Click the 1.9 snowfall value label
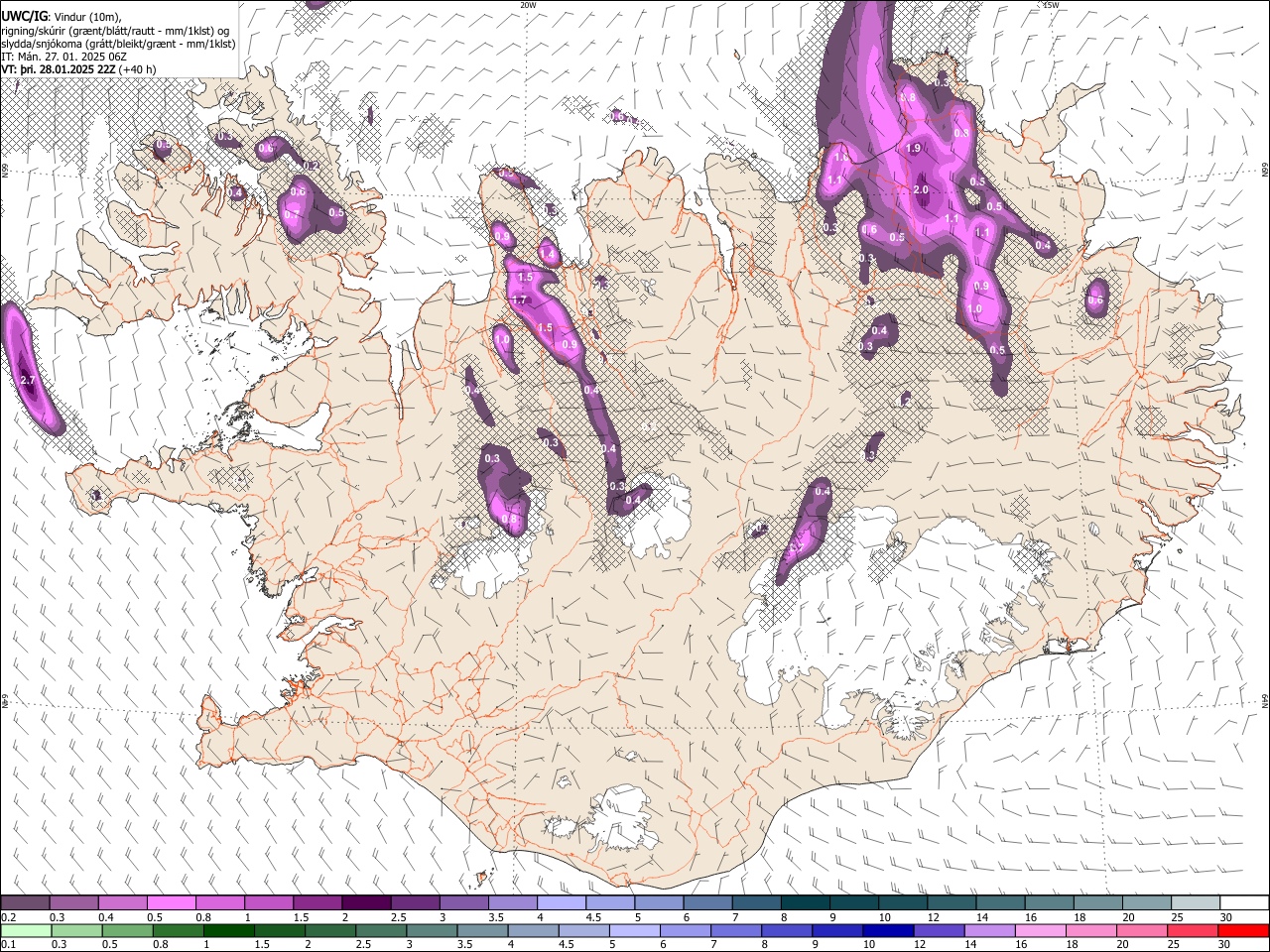The width and height of the screenshot is (1270, 952). coord(914,149)
